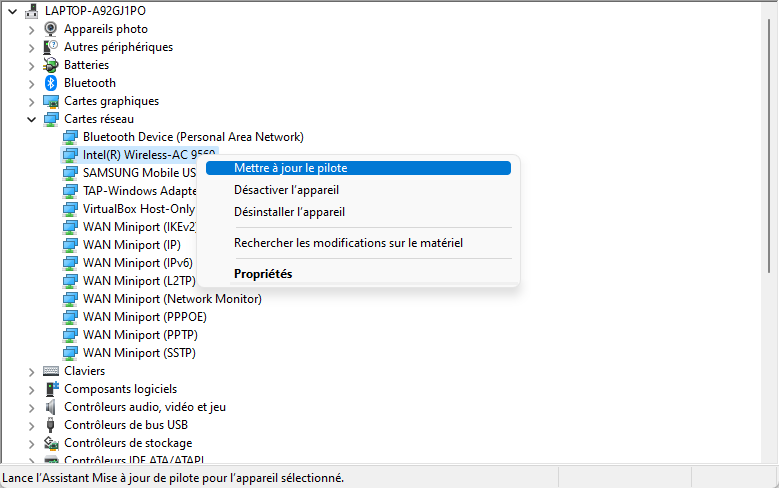The width and height of the screenshot is (779, 488).
Task: Expand the Composants logiciels category
Action: 31,390
